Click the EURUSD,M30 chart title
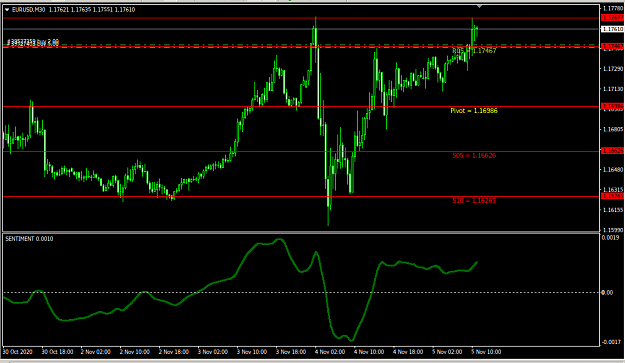Viewport: 625px width, 363px height. coord(29,10)
